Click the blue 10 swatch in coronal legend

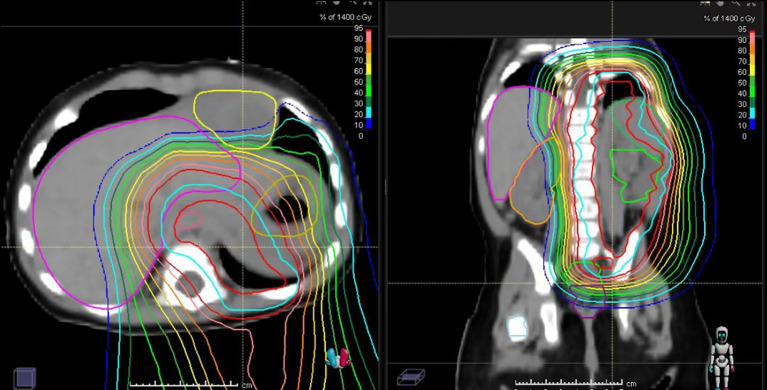click(752, 123)
